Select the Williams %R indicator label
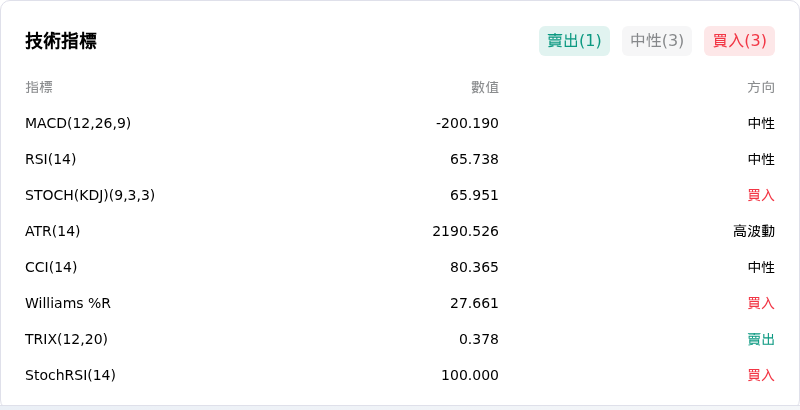 pyautogui.click(x=68, y=303)
